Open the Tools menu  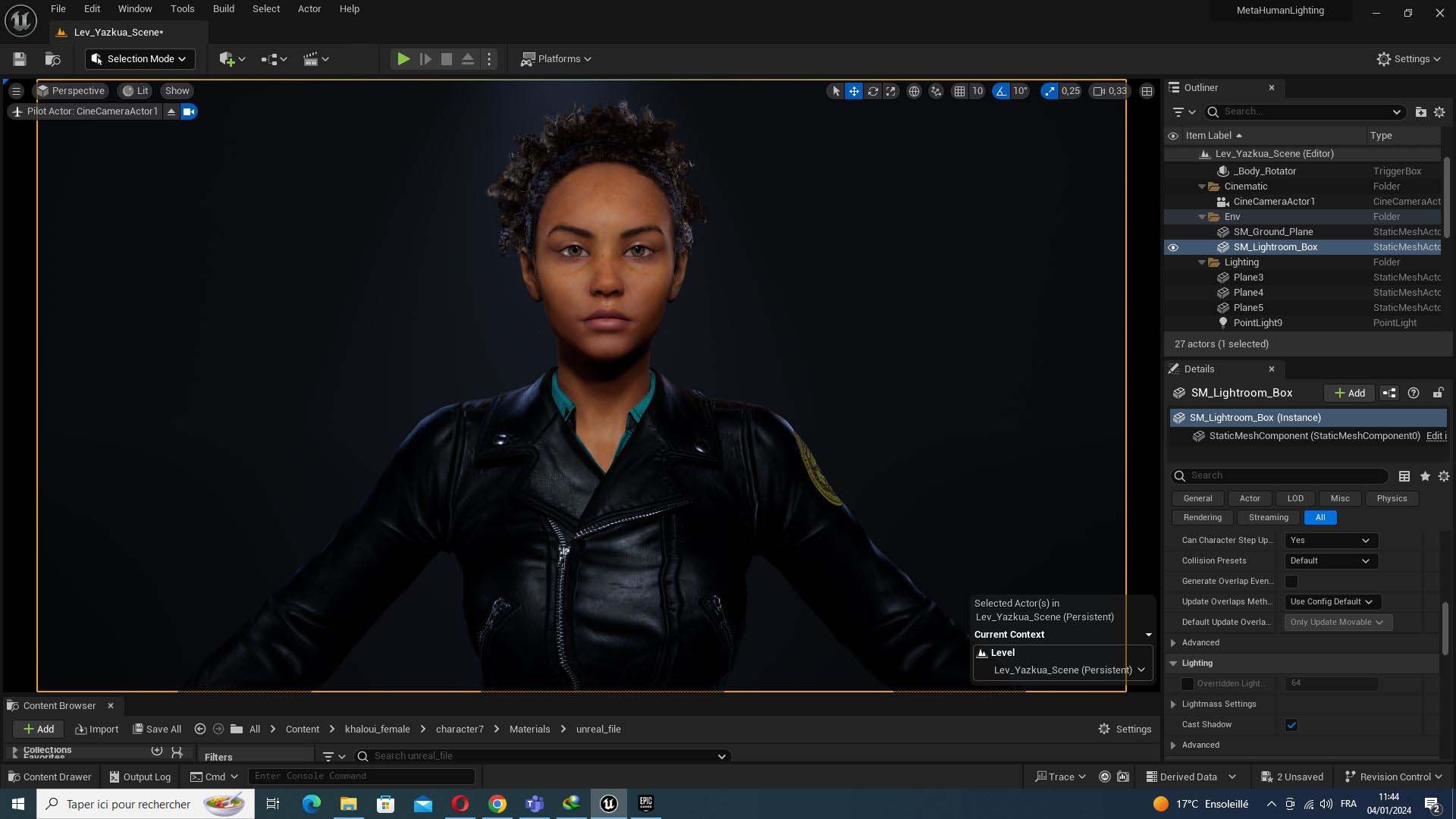[182, 9]
